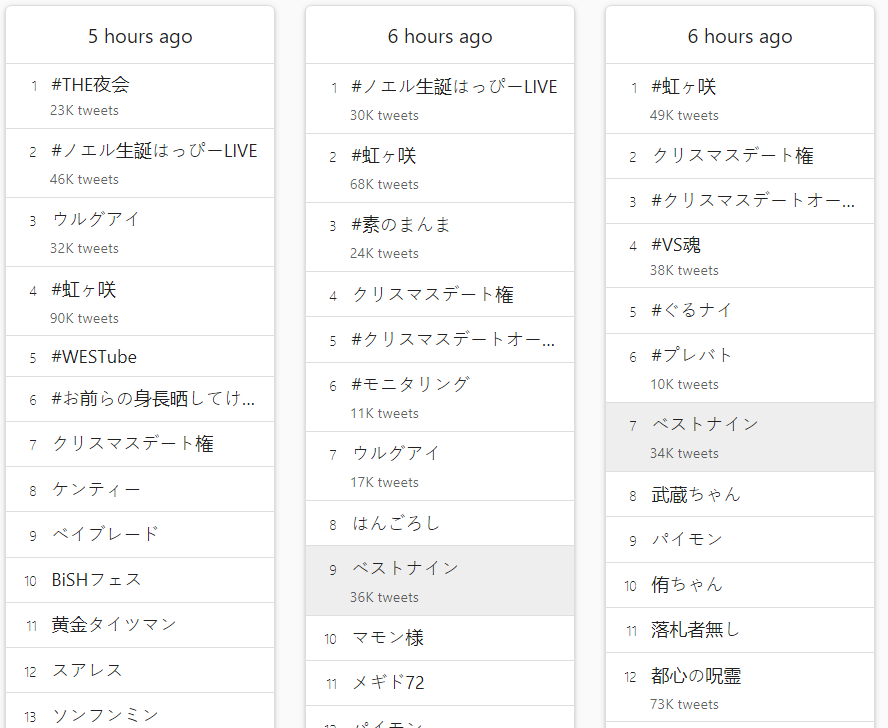Open BiSHフェス trend item

point(96,580)
